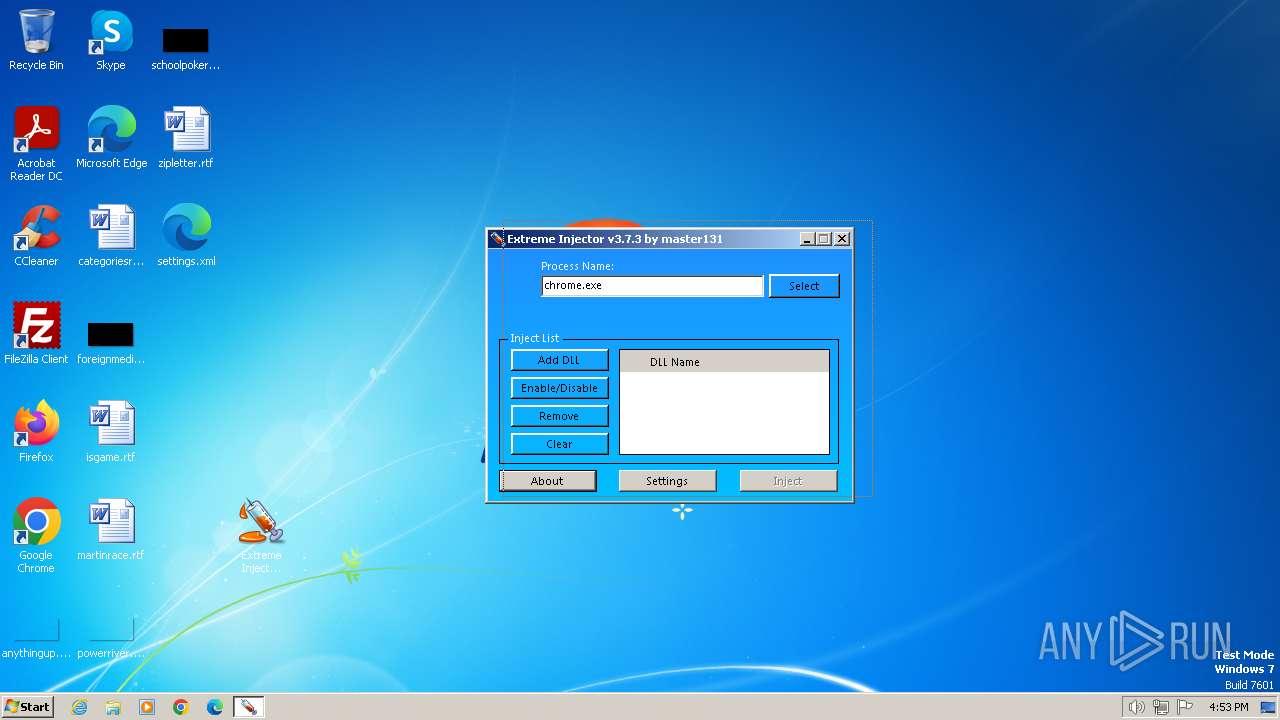Click the Show desktop tray button
The image size is (1280, 720).
point(1268,707)
